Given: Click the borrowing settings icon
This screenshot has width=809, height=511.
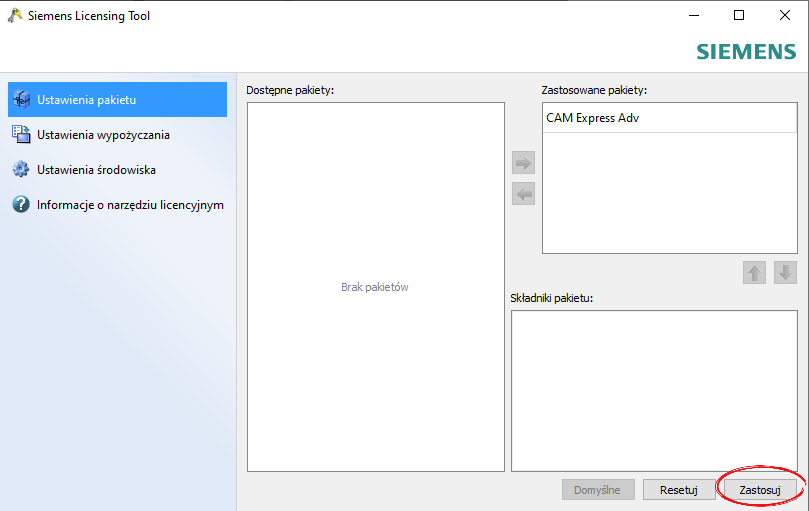Looking at the screenshot, I should tap(21, 134).
